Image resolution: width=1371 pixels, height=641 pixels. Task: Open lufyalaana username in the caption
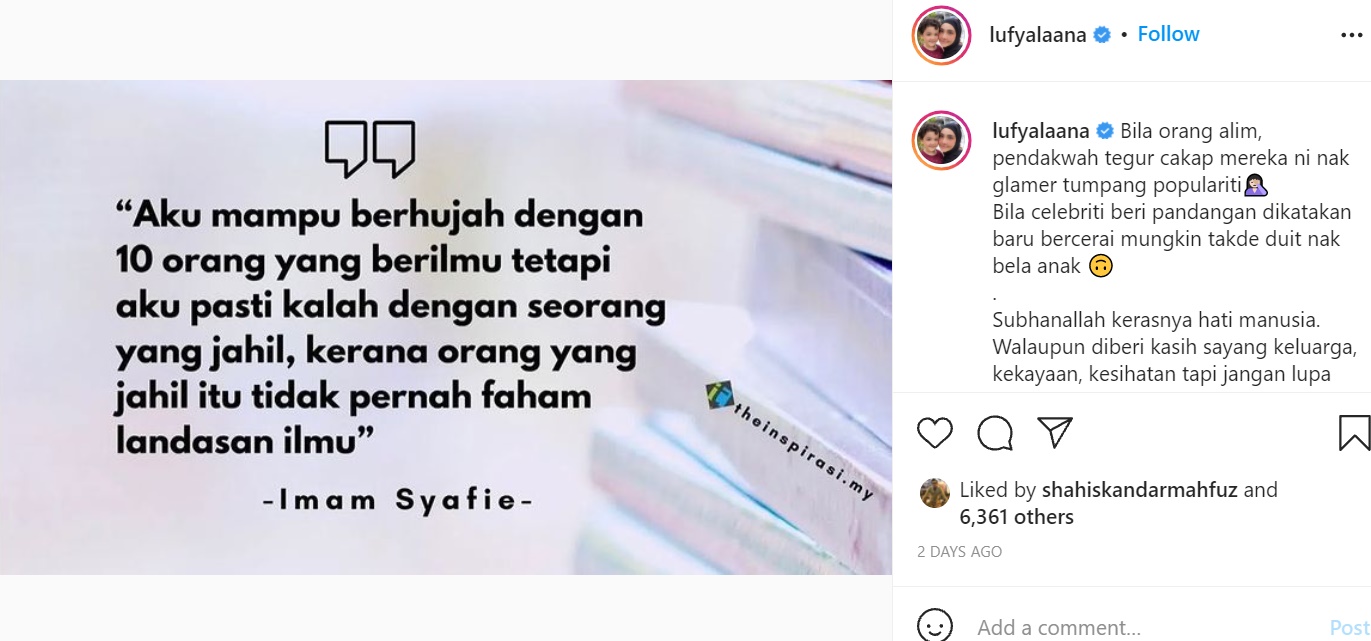pyautogui.click(x=1041, y=131)
